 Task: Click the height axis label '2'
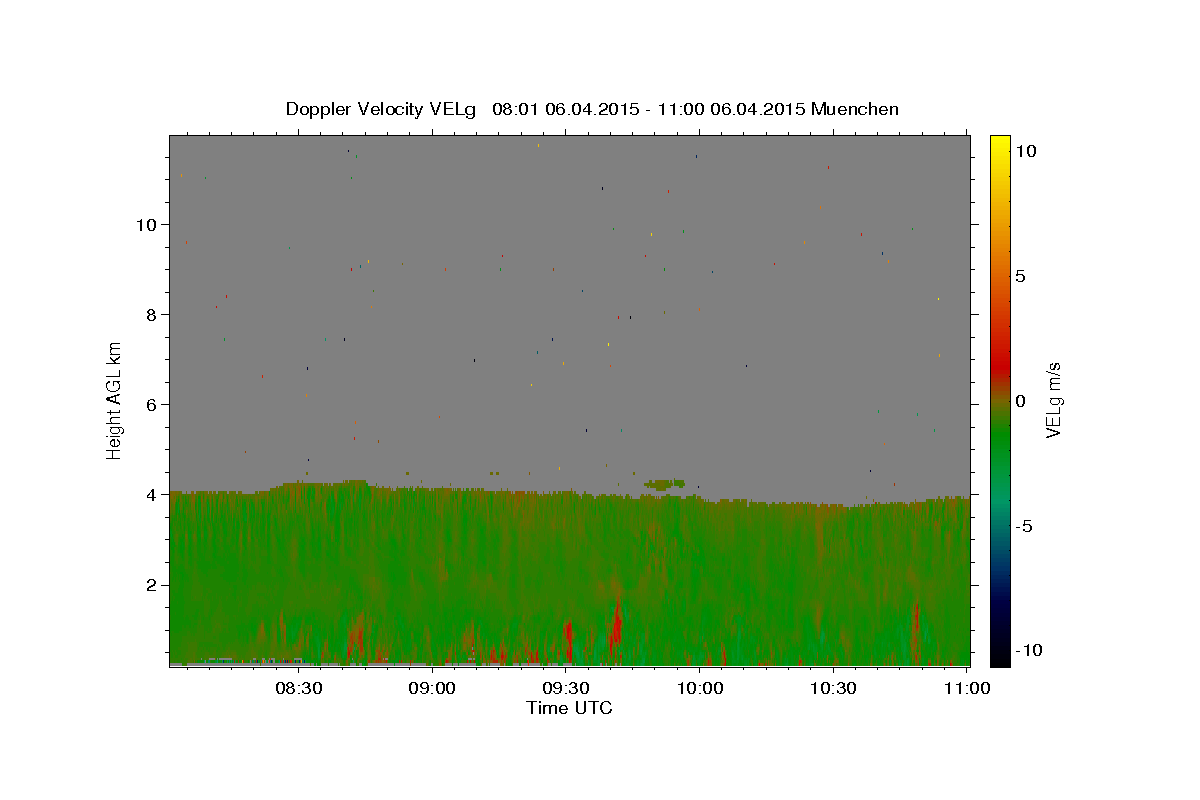pyautogui.click(x=154, y=585)
